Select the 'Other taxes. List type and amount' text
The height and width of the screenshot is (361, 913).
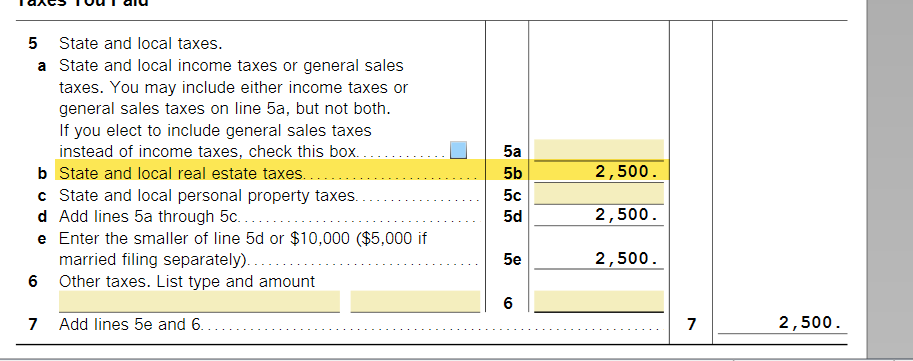point(187,282)
